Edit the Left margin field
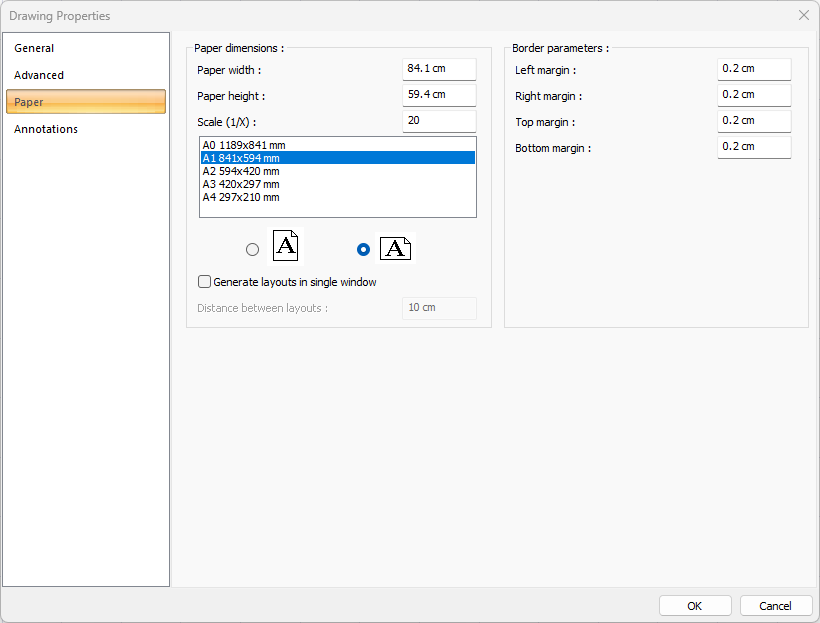This screenshot has height=623, width=820. tap(754, 69)
